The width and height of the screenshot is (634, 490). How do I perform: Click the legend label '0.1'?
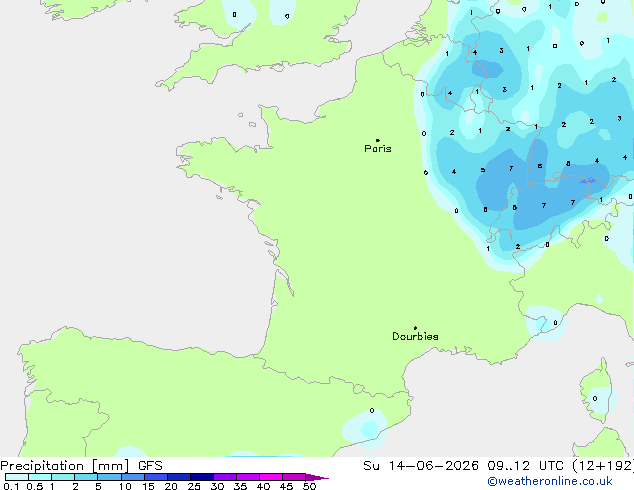coord(11,486)
